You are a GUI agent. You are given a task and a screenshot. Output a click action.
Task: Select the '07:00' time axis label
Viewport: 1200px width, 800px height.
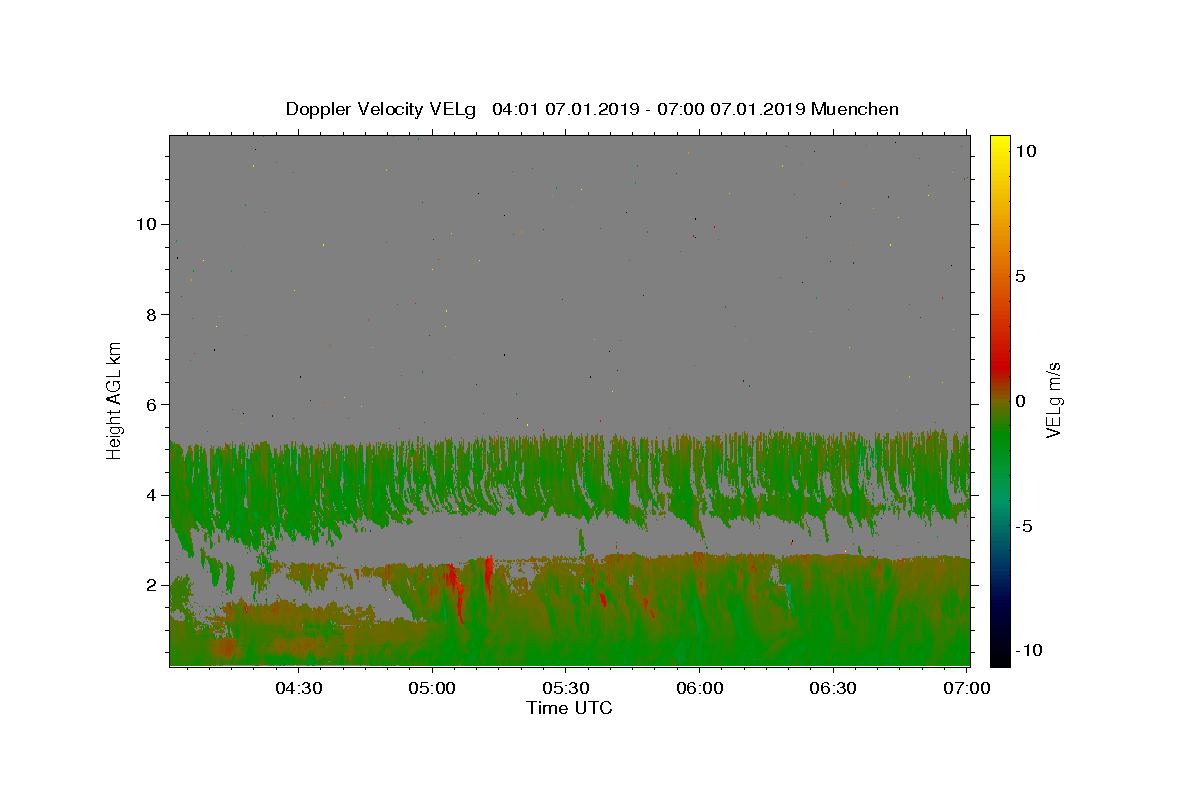[967, 688]
